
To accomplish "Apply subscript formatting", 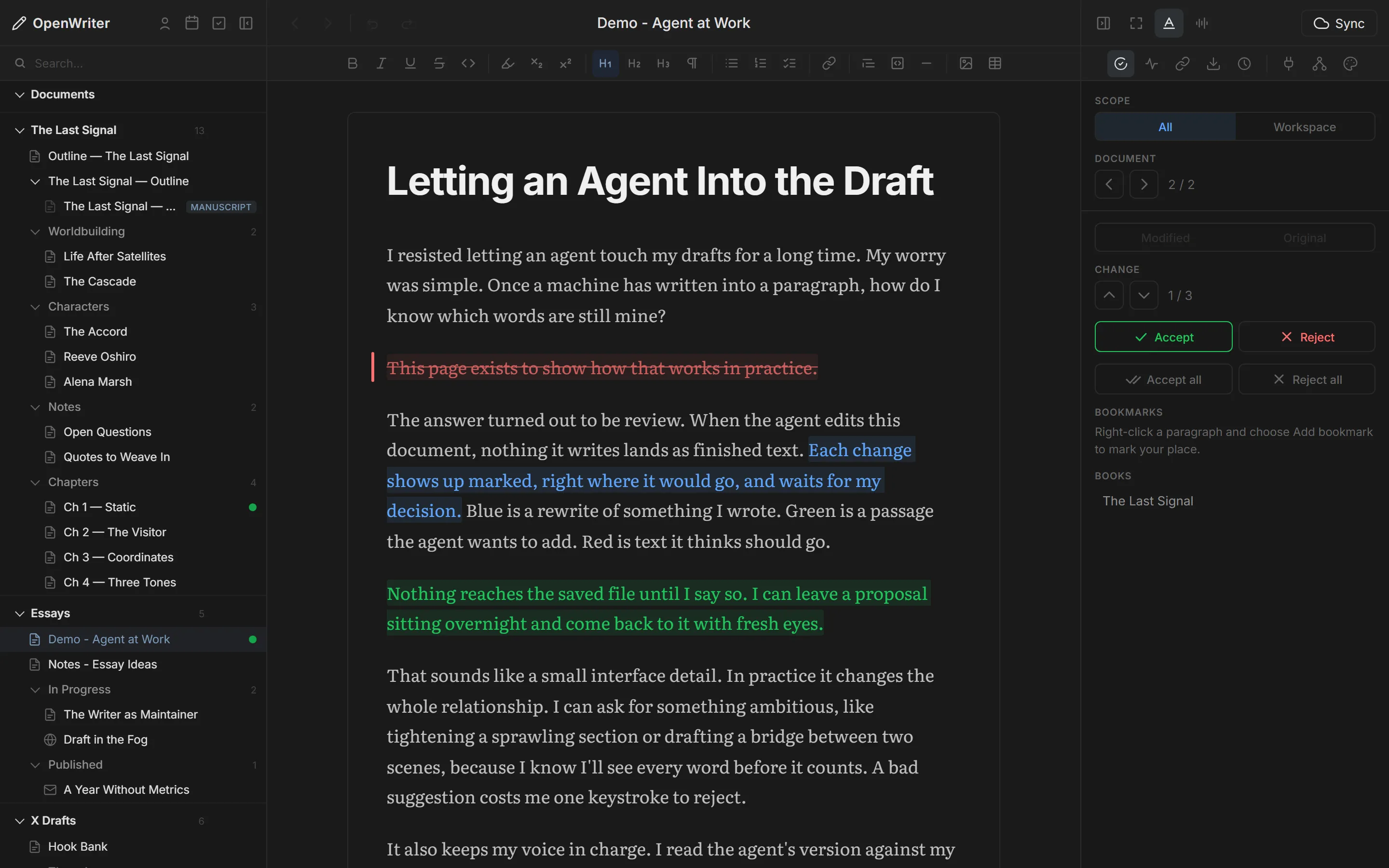I will click(x=537, y=63).
